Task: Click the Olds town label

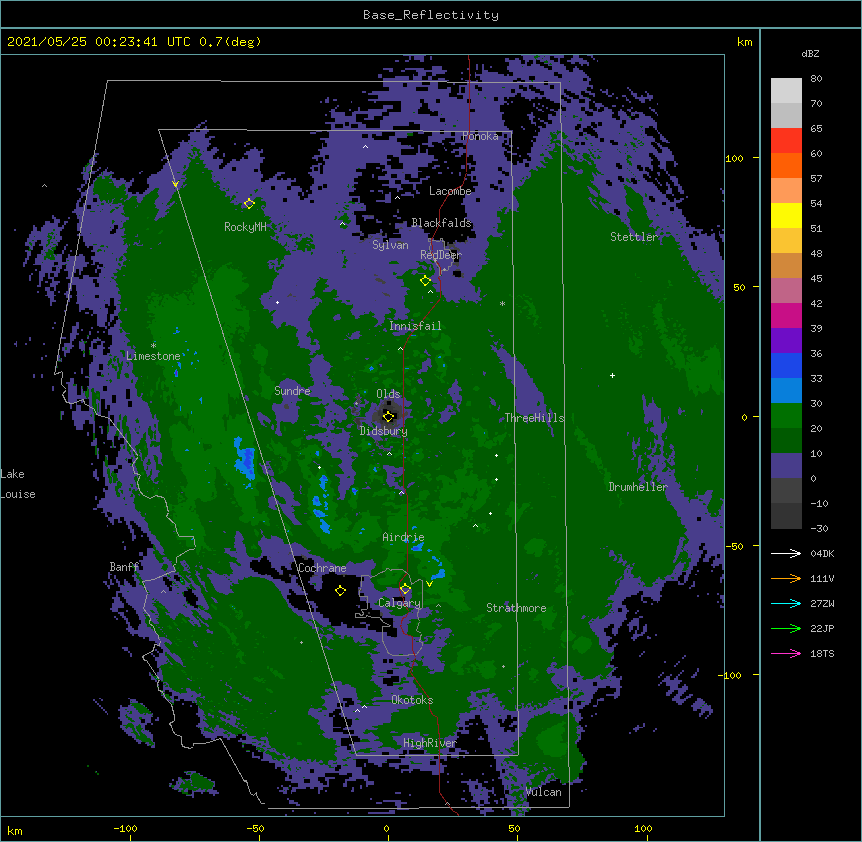Action: click(388, 394)
